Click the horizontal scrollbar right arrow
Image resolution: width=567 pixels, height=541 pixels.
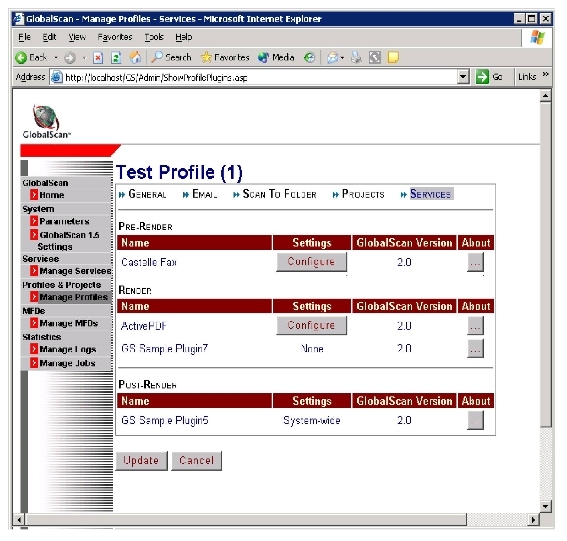[533, 520]
